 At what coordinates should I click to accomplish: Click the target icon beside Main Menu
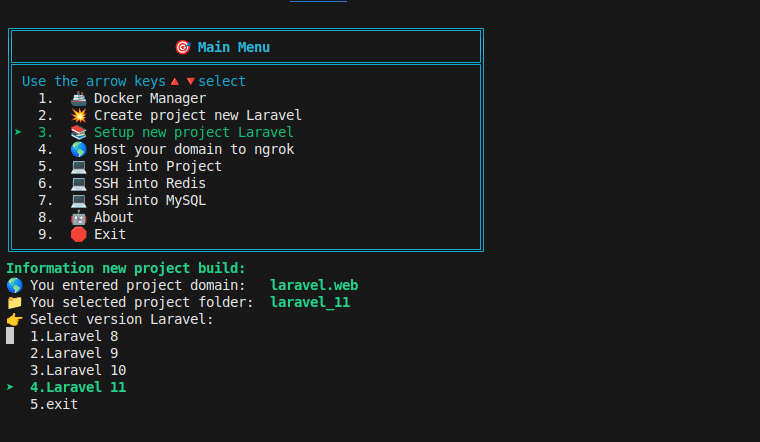point(182,47)
